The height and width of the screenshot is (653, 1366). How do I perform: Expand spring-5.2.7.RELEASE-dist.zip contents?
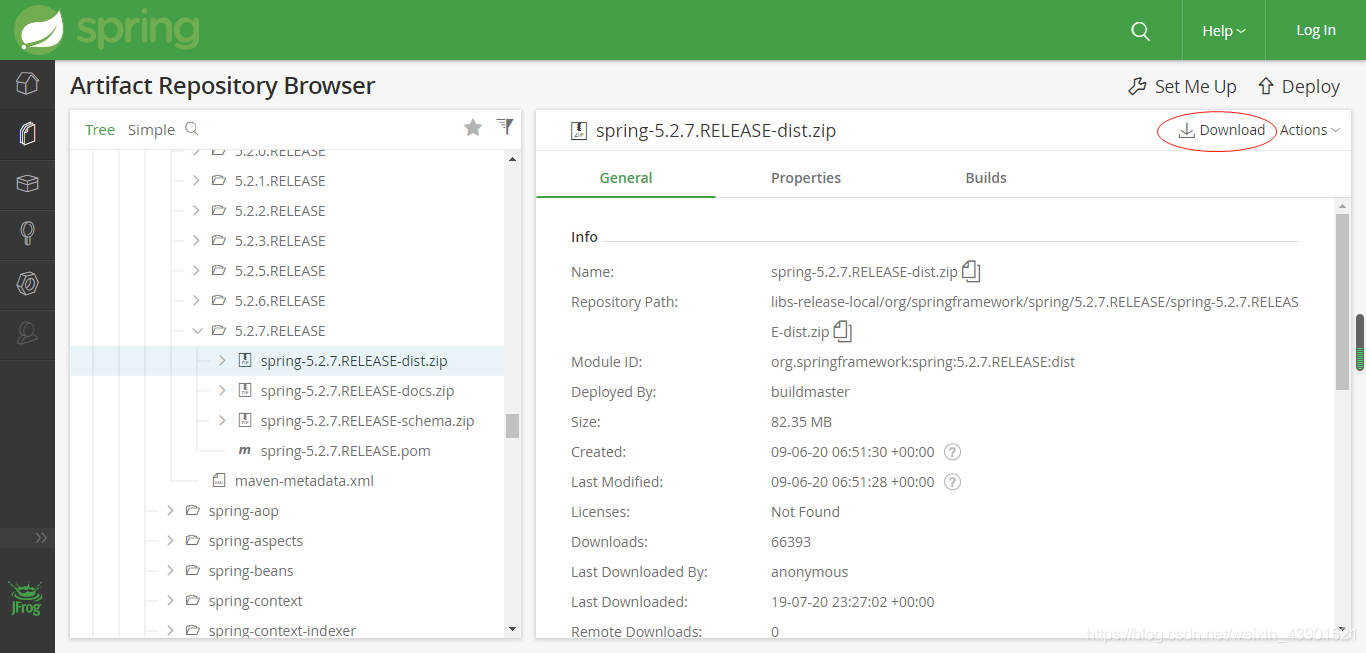click(223, 361)
